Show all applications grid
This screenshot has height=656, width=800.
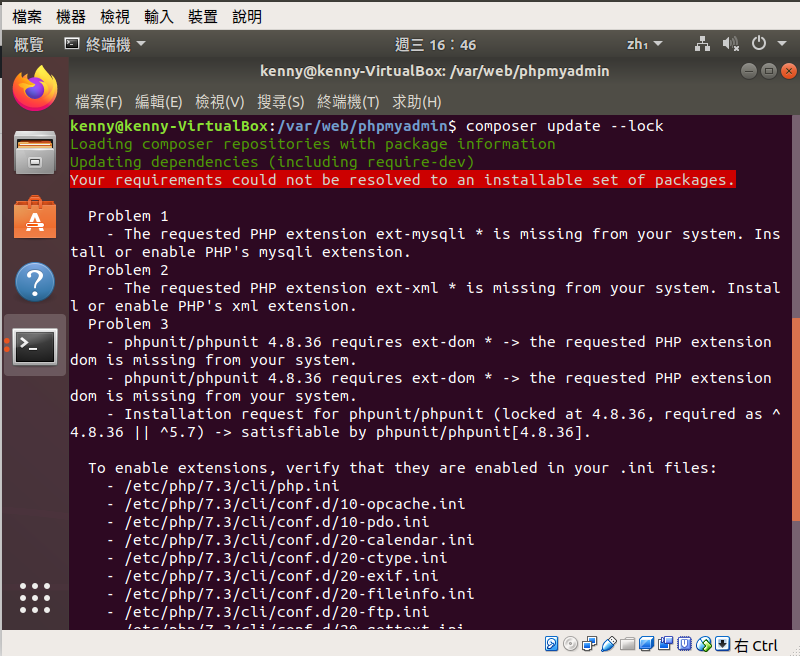(35, 598)
